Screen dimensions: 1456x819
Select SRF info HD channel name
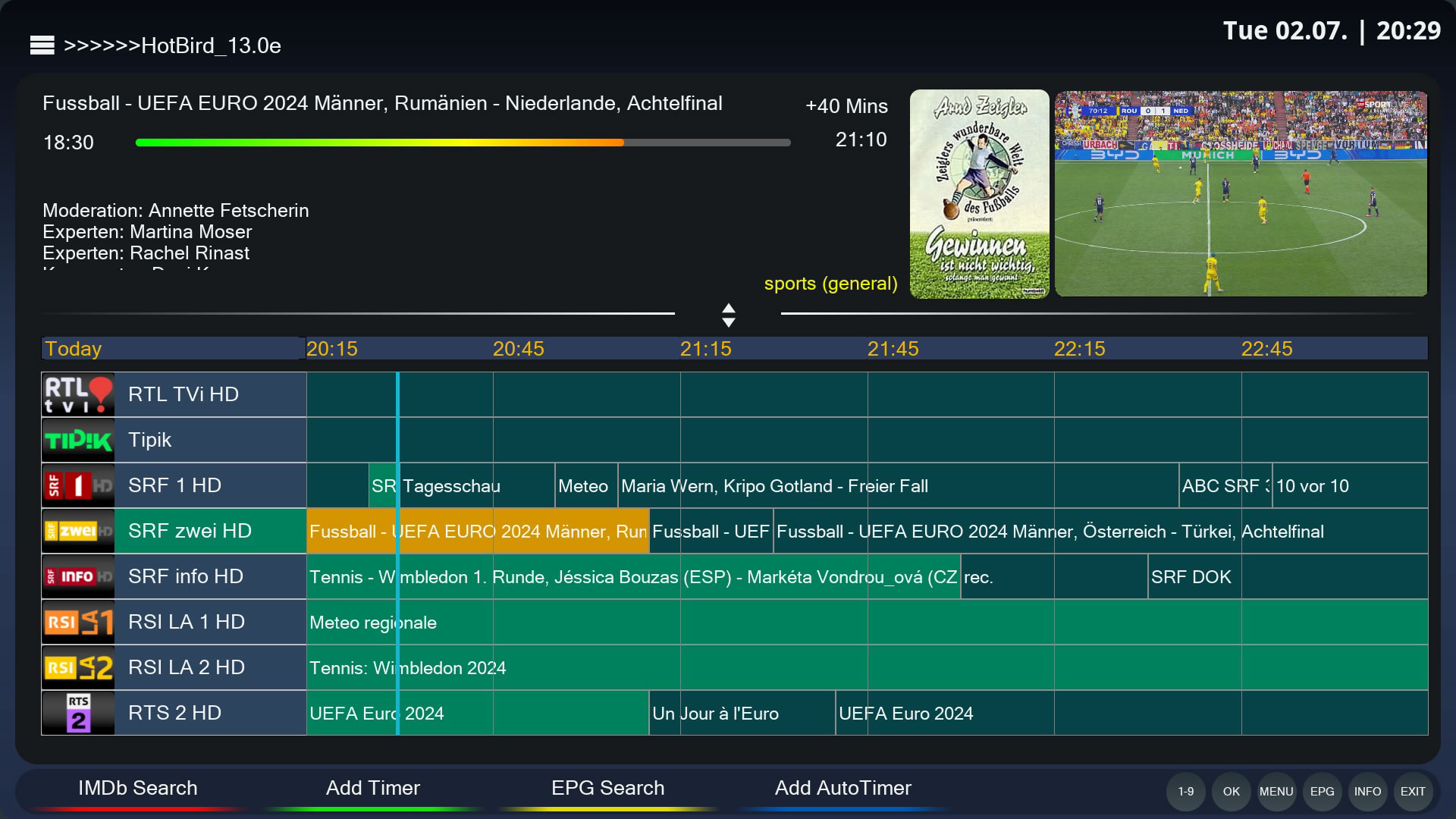(x=186, y=576)
